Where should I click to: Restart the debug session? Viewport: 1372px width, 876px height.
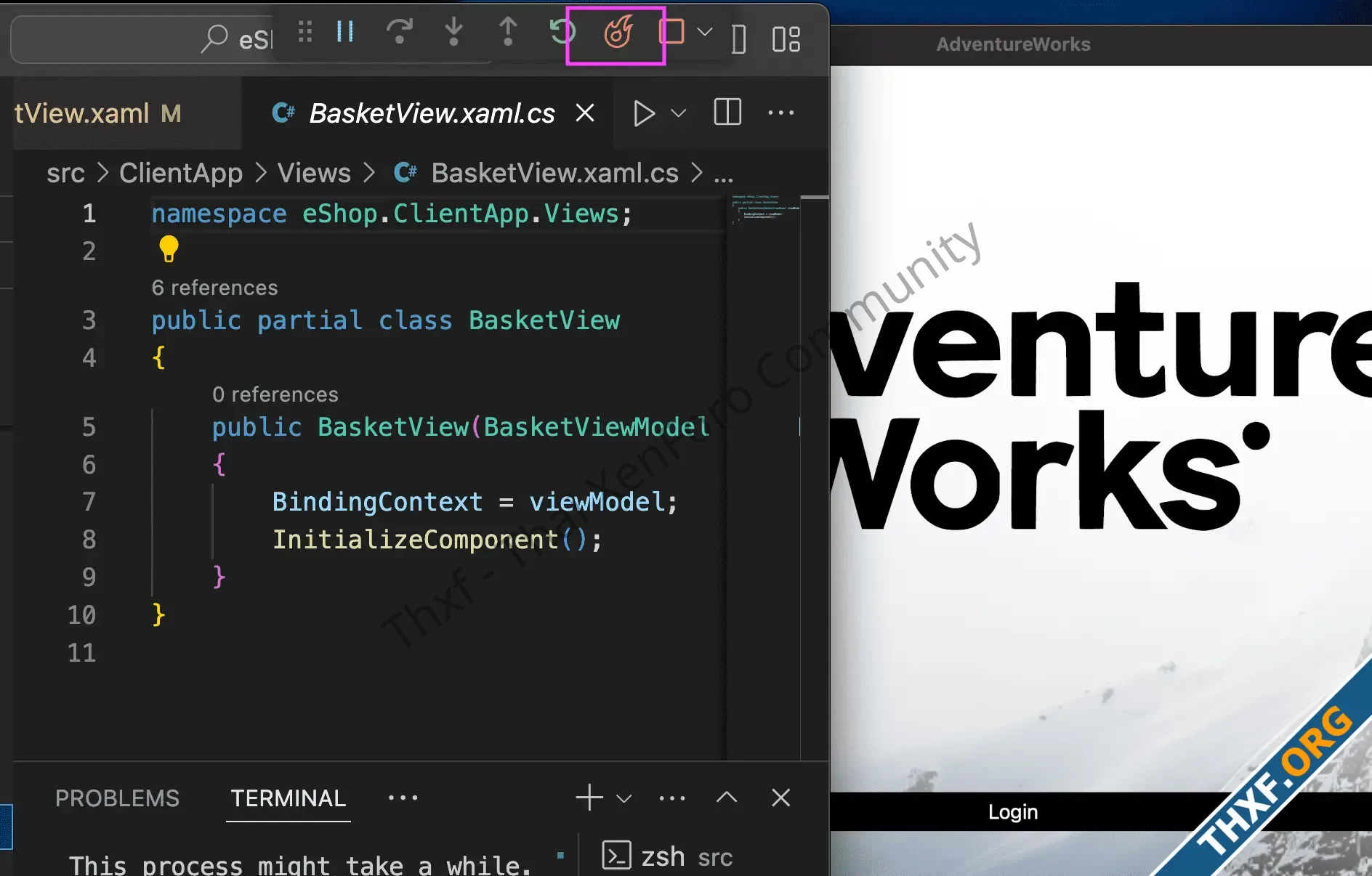coord(562,32)
